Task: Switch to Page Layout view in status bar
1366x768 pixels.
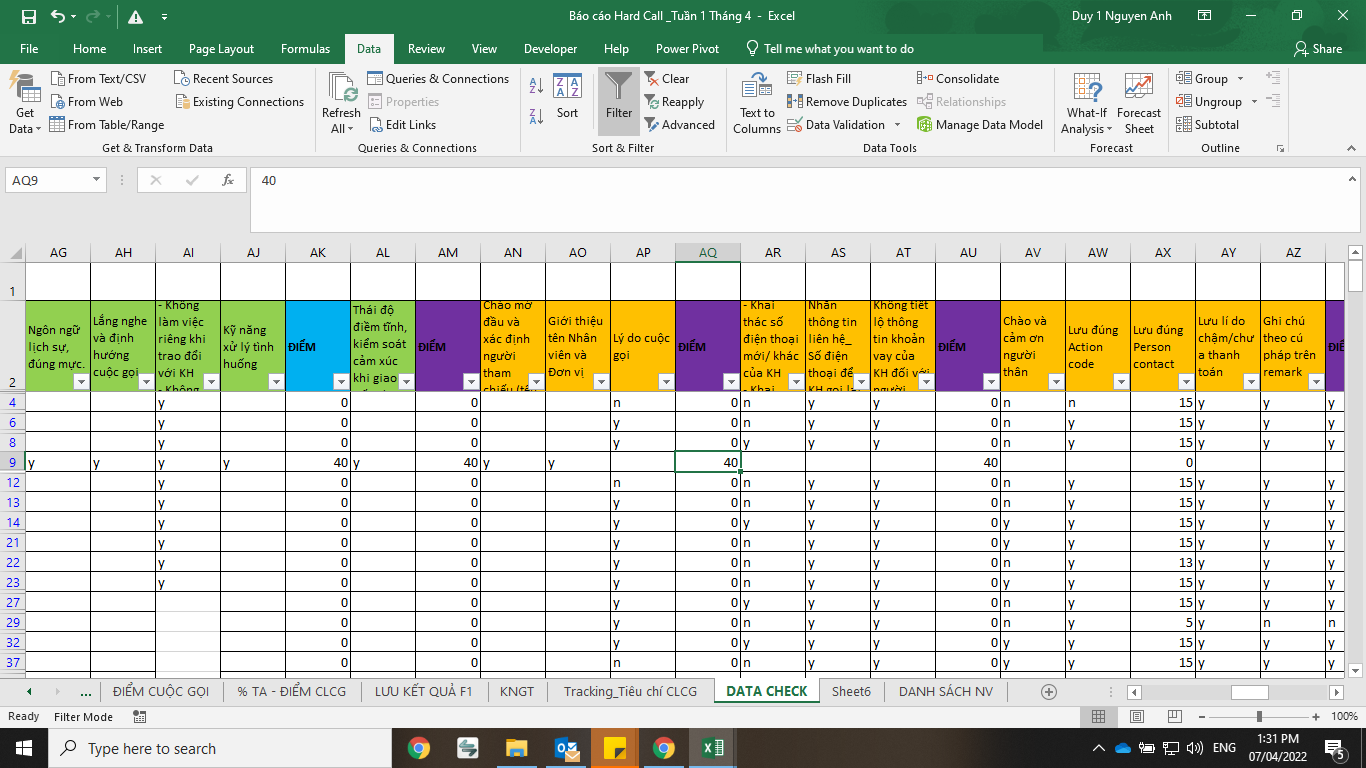Action: click(1137, 716)
